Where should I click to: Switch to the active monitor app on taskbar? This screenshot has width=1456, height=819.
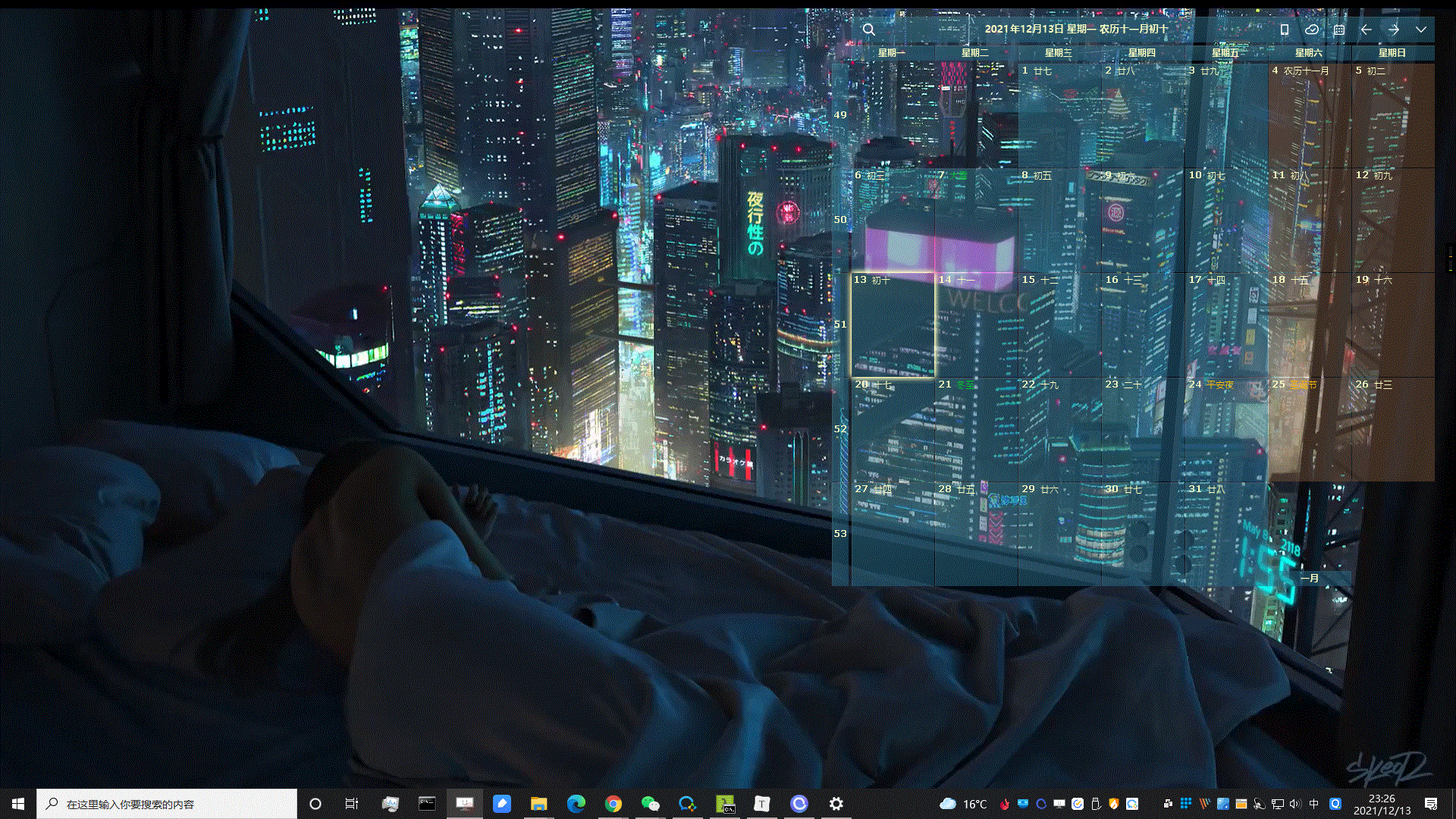click(464, 804)
